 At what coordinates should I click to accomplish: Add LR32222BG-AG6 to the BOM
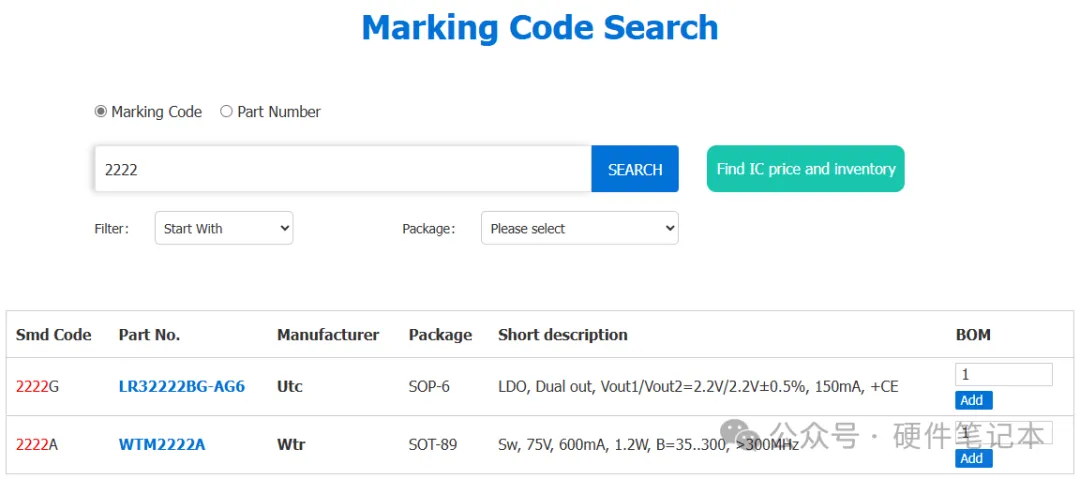973,400
